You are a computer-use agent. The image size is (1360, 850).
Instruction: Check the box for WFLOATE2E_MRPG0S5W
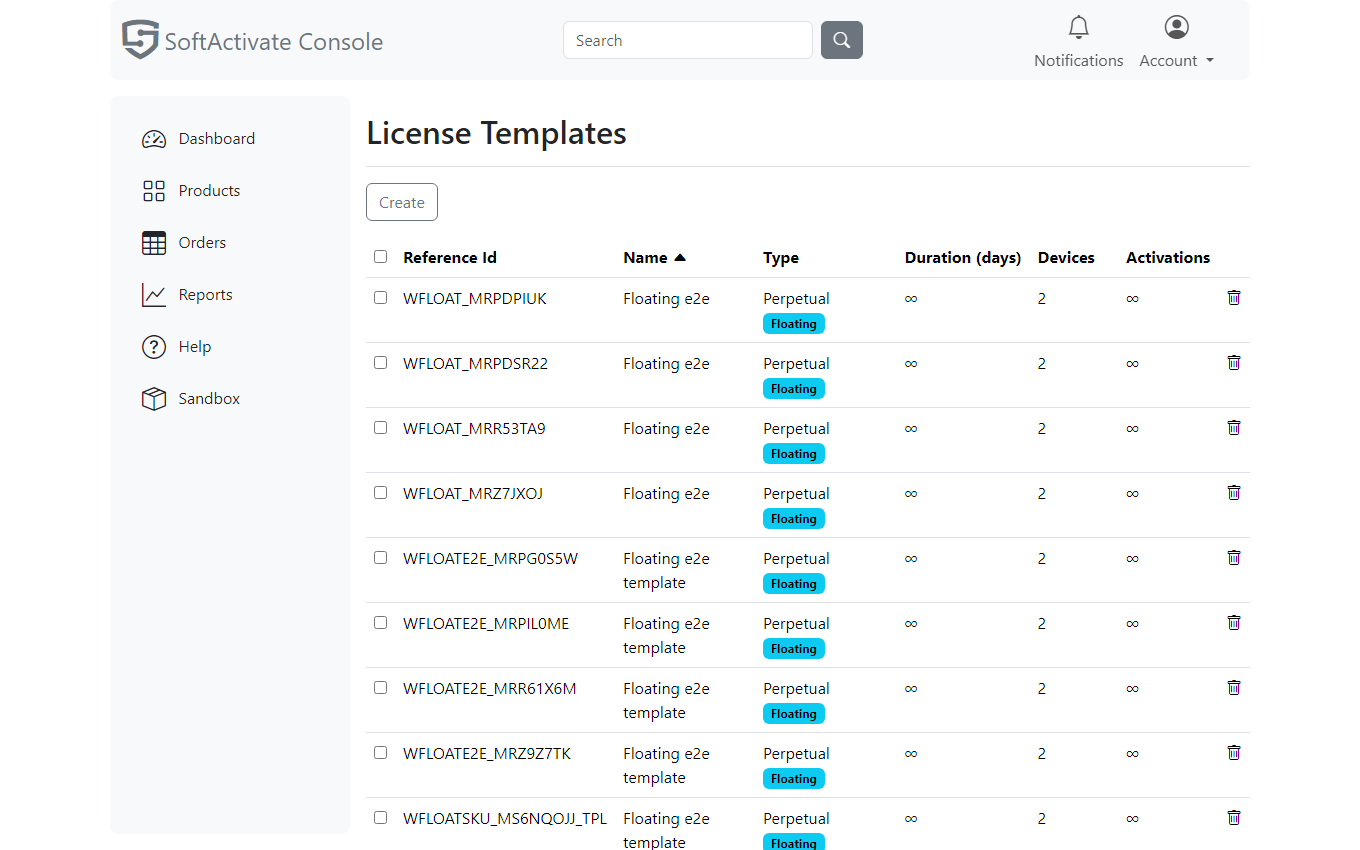click(x=380, y=558)
